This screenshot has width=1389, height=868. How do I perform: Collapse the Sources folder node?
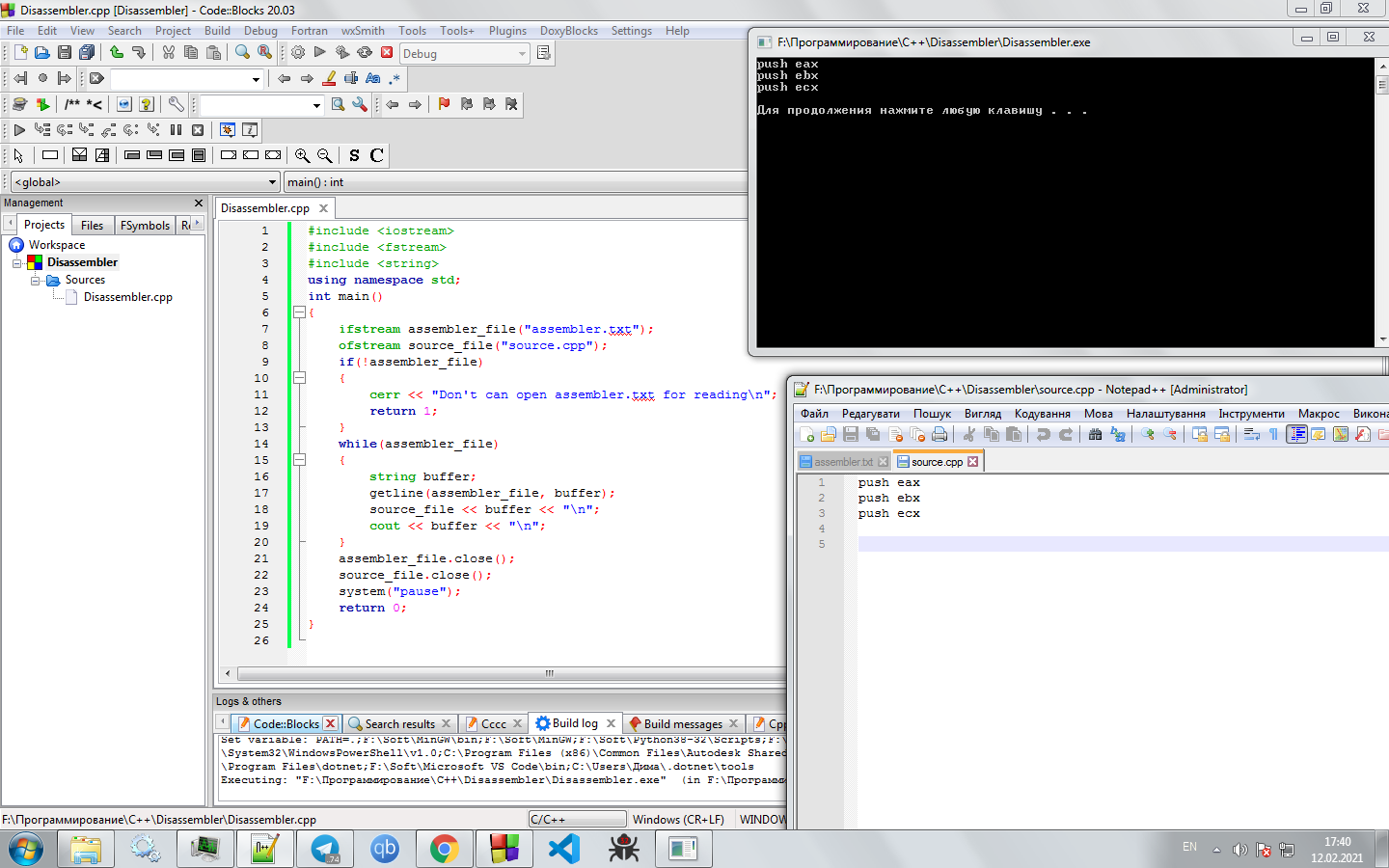tap(35, 280)
